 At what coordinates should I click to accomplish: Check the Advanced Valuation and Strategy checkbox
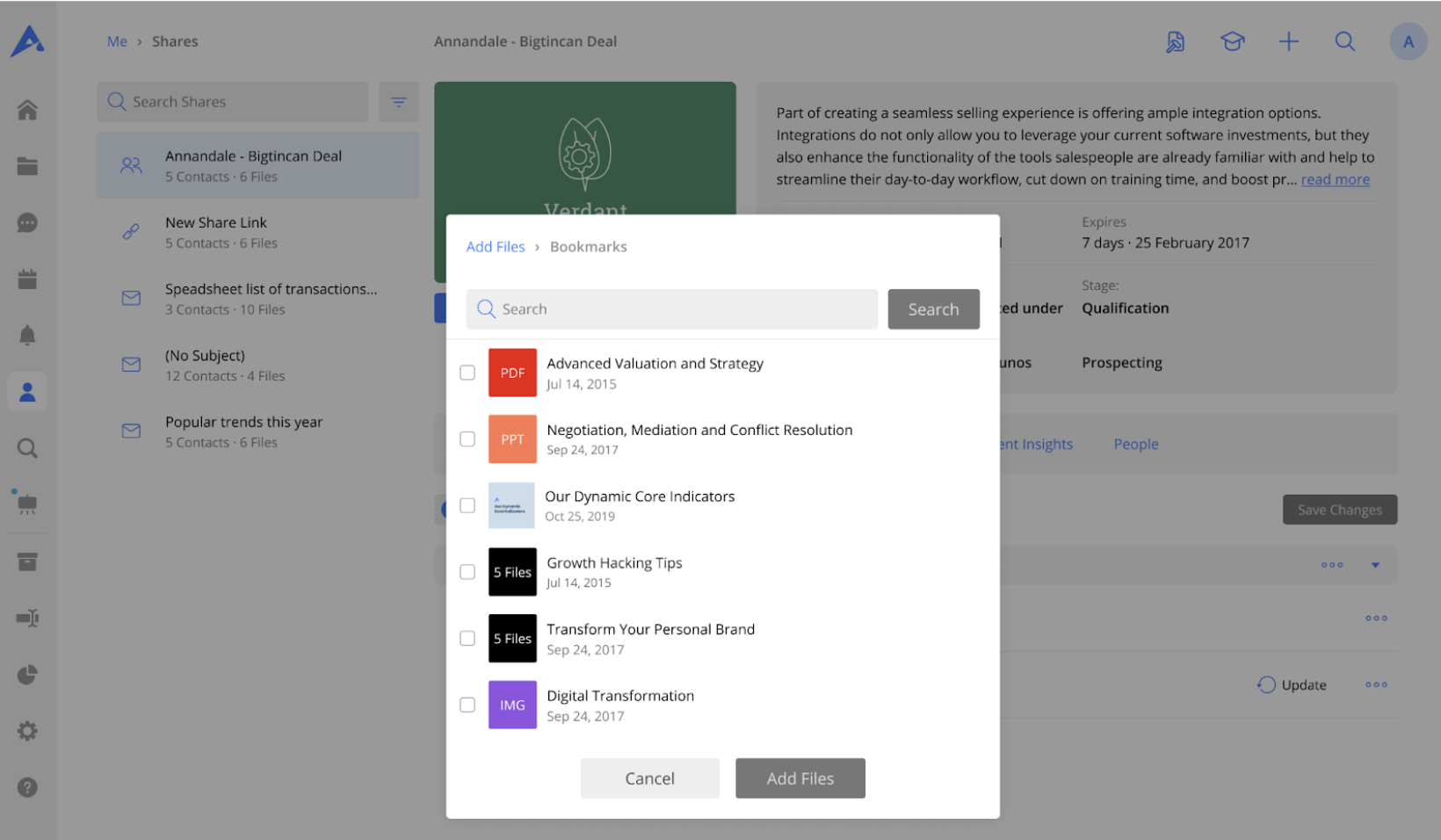point(467,373)
